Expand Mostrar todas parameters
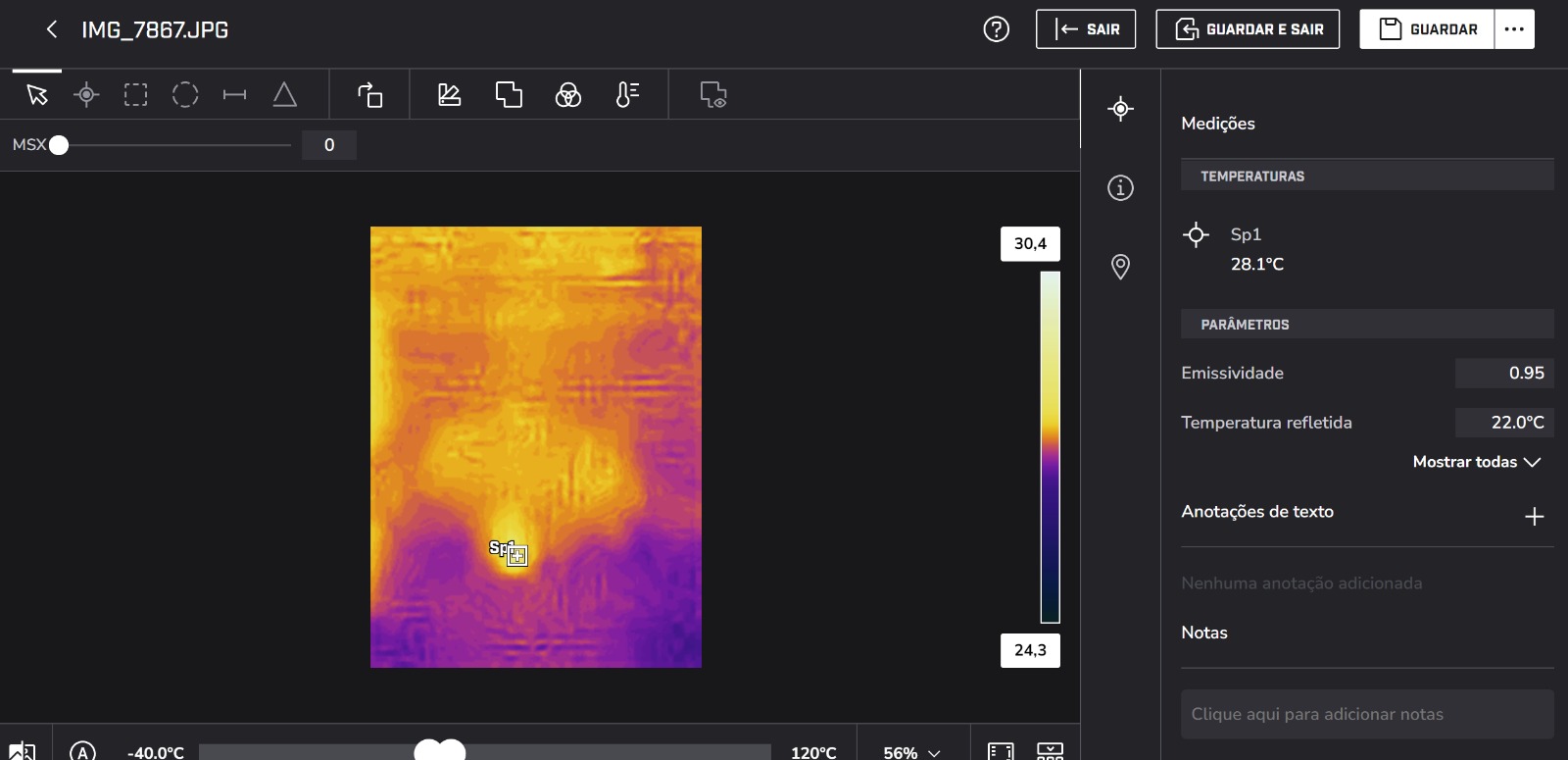 pos(1477,462)
